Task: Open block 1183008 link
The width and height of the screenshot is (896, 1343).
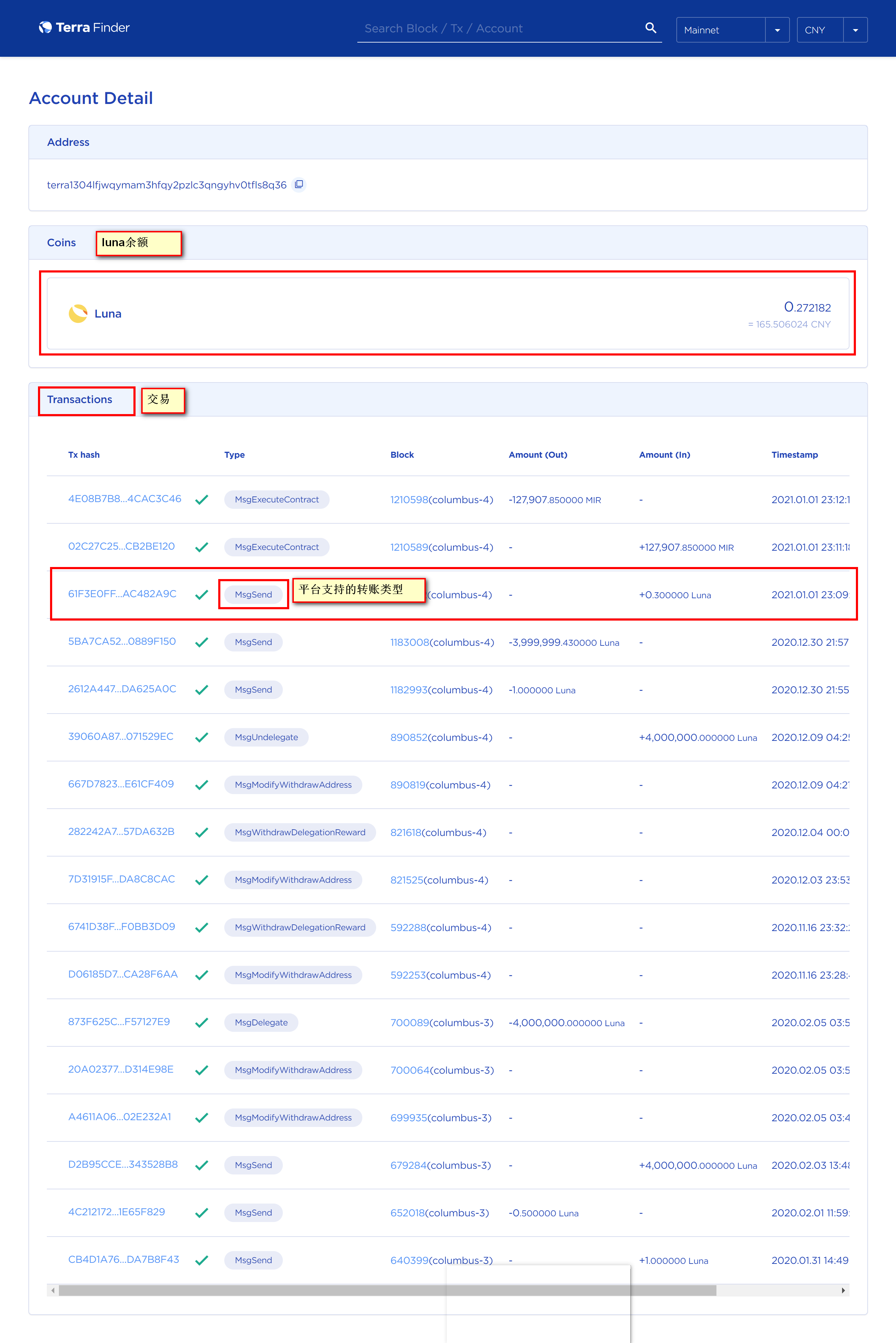Action: point(409,642)
